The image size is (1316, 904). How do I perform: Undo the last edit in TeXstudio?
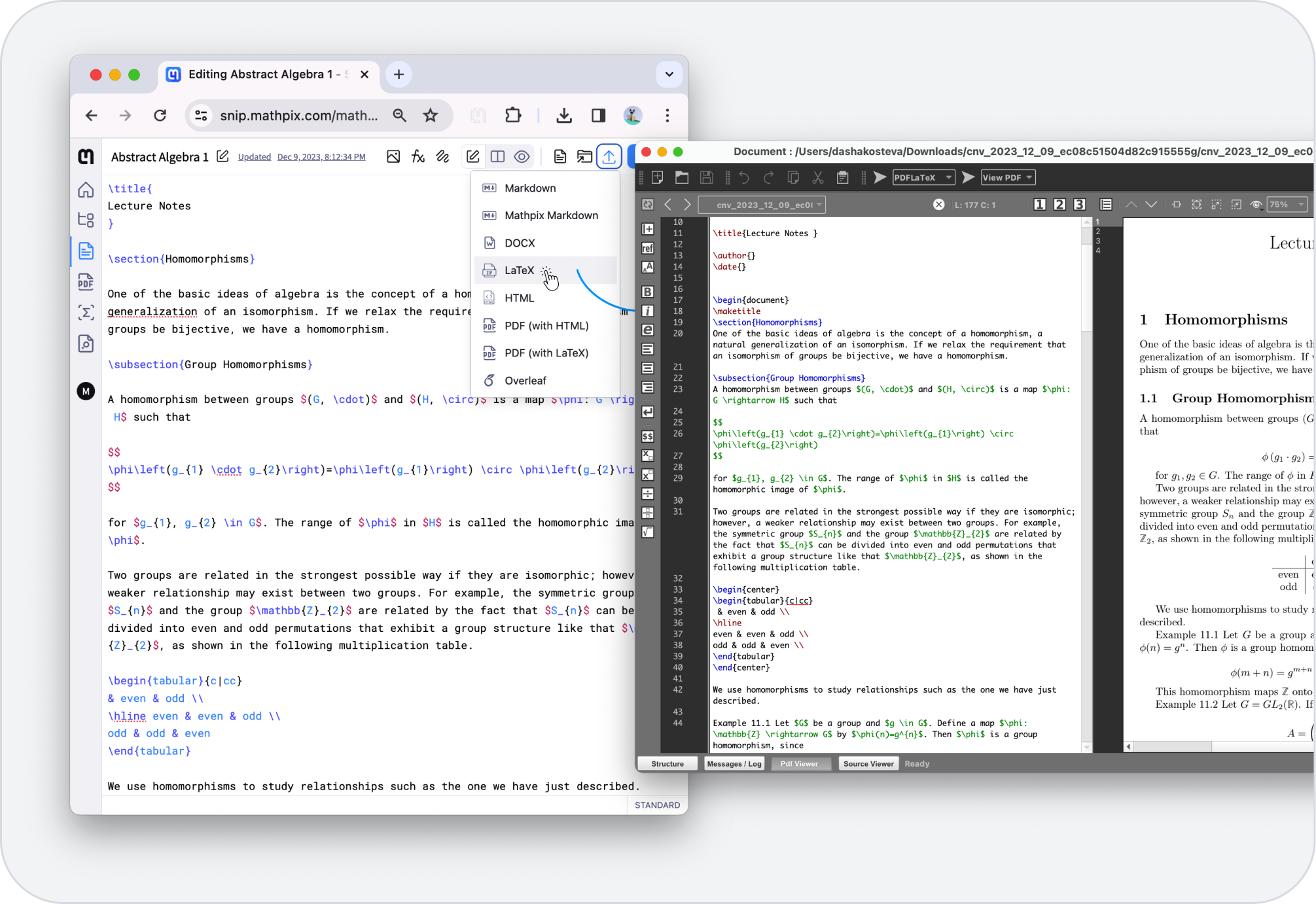(x=744, y=177)
